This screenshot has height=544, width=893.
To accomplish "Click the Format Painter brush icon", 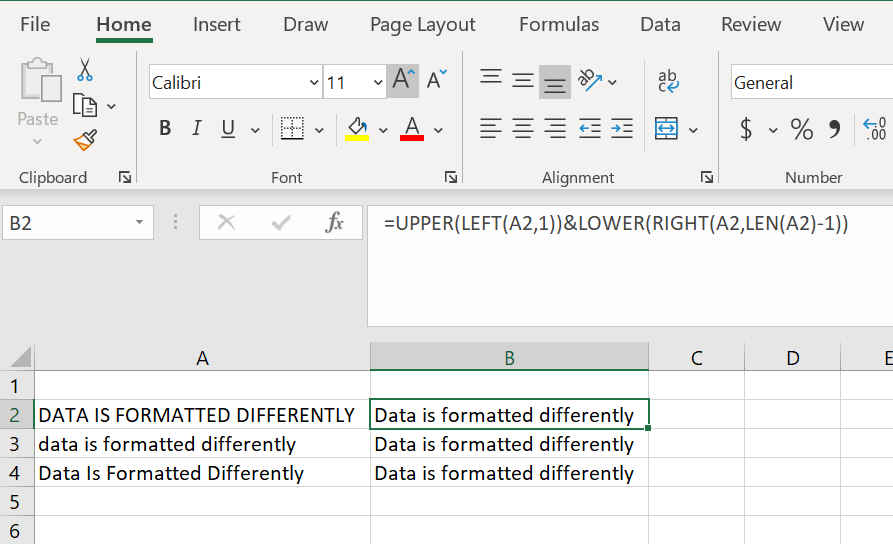I will click(x=85, y=140).
